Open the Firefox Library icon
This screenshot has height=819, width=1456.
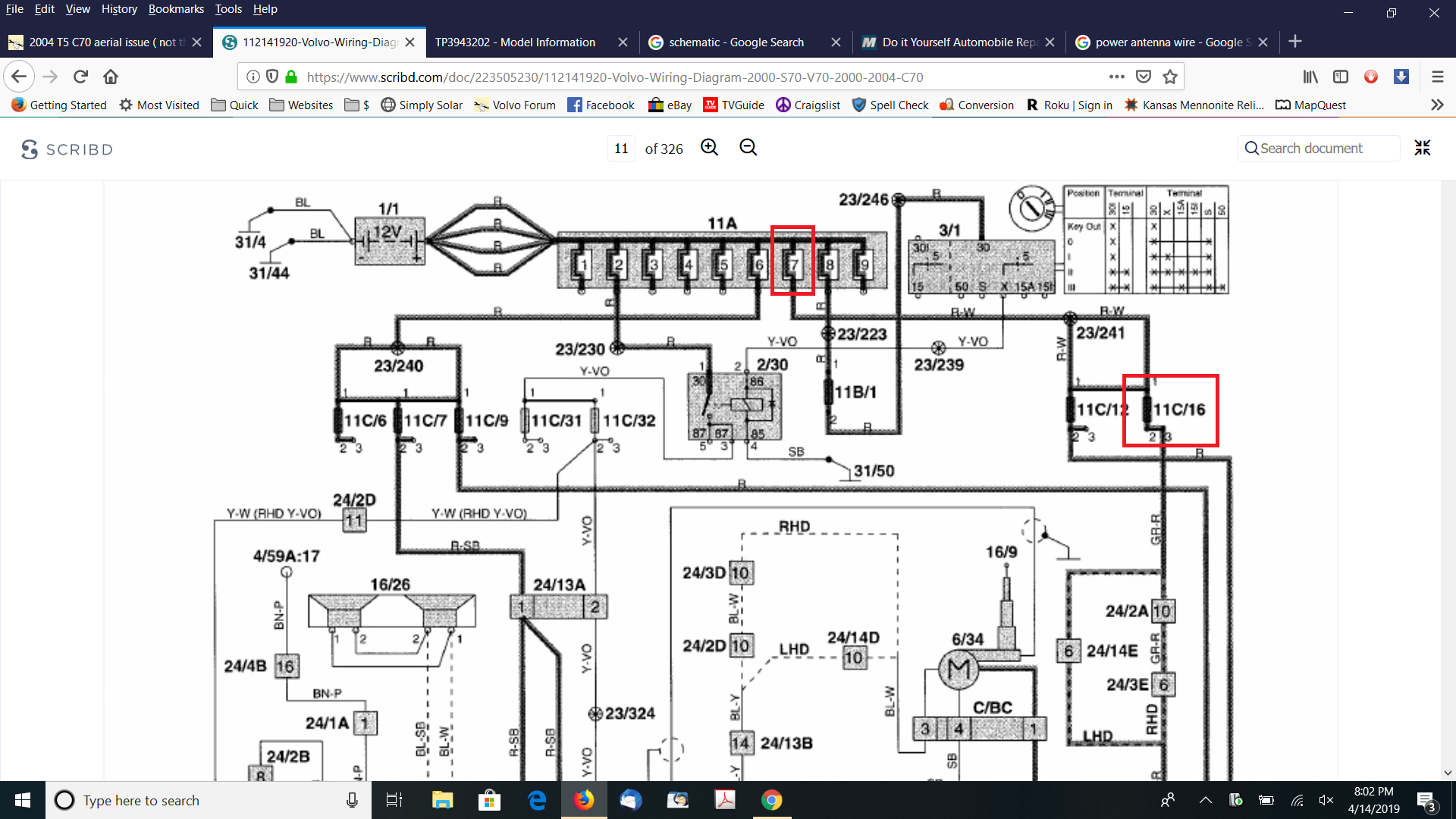coord(1310,77)
